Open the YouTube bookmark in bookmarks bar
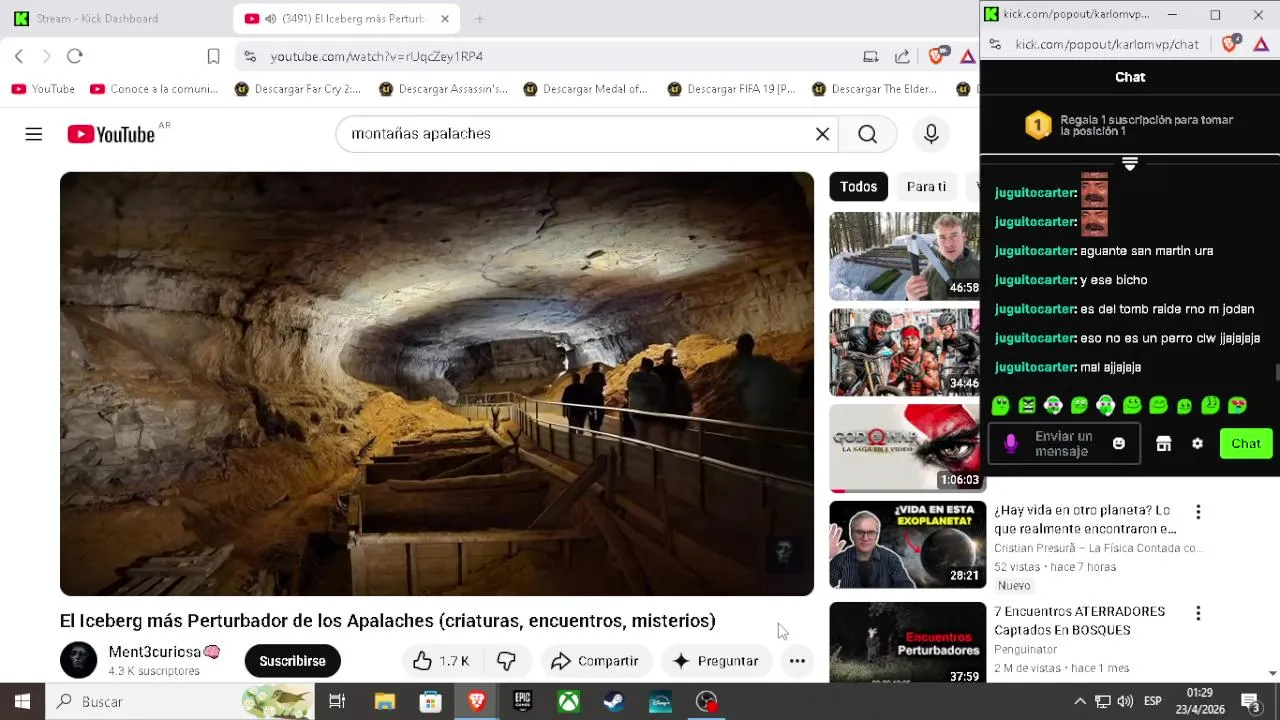1280x720 pixels. tap(43, 89)
